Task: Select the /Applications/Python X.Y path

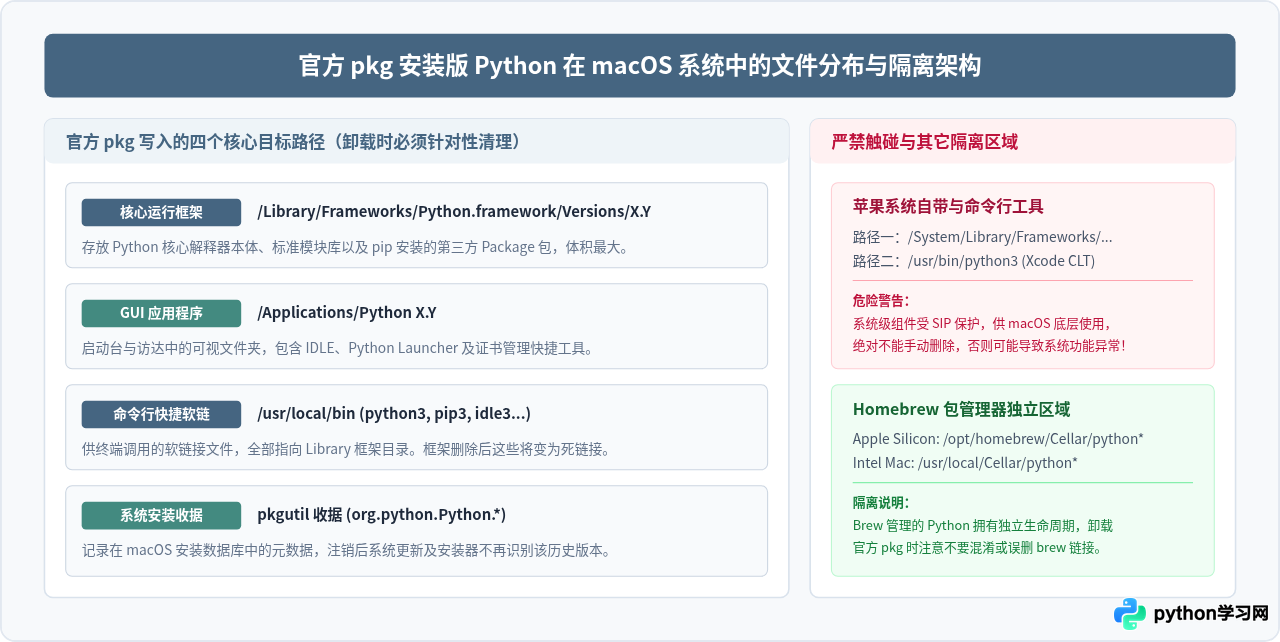Action: coord(347,313)
